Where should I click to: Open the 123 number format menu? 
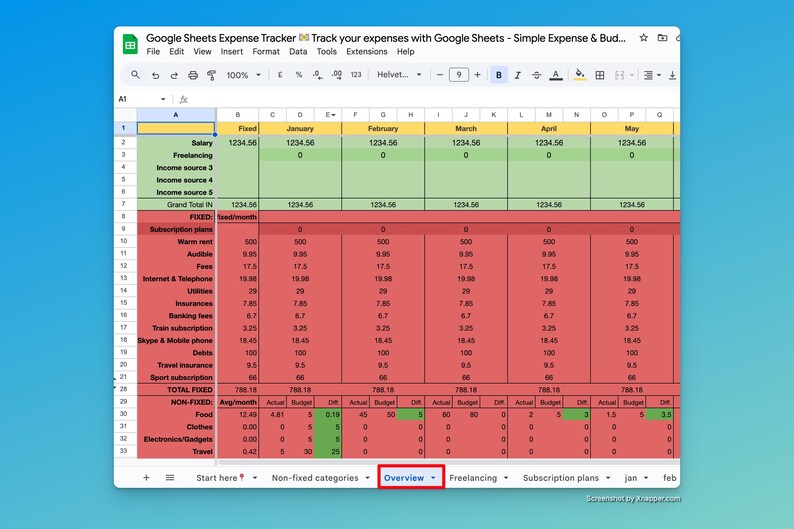tap(356, 75)
